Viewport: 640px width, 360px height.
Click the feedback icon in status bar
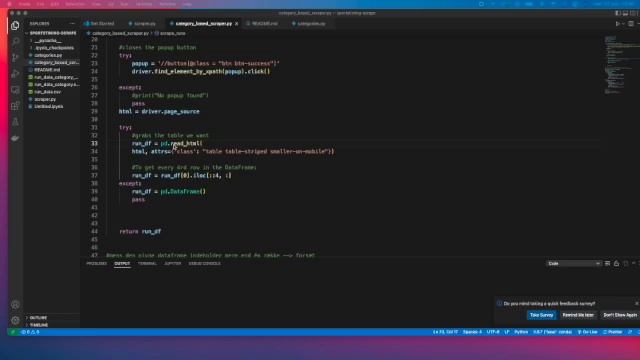[x=630, y=332]
